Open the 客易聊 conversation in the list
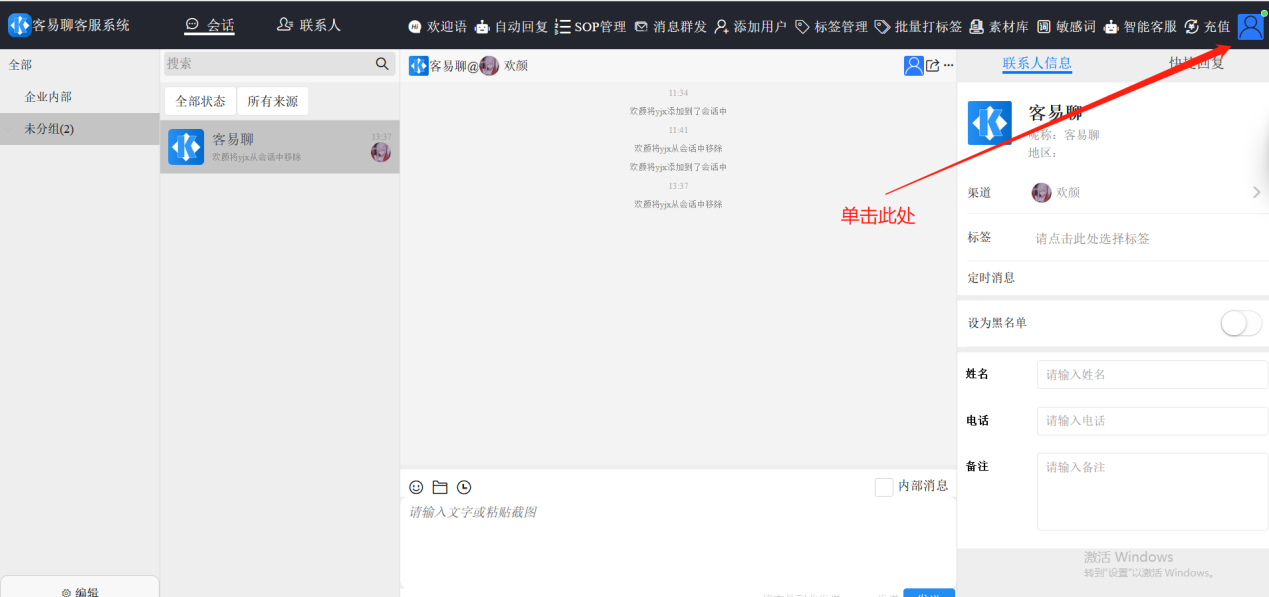This screenshot has height=597, width=1269. tap(280, 147)
